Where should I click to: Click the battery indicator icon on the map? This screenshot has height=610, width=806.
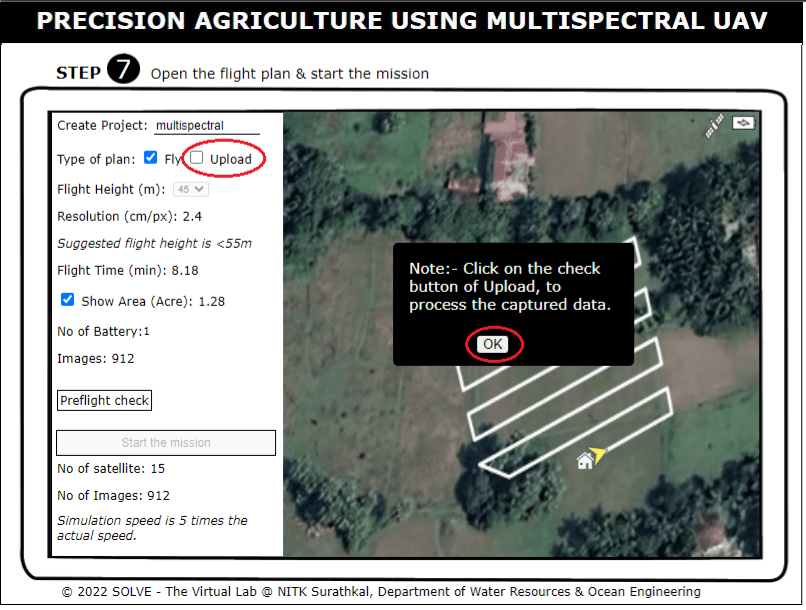[x=744, y=123]
